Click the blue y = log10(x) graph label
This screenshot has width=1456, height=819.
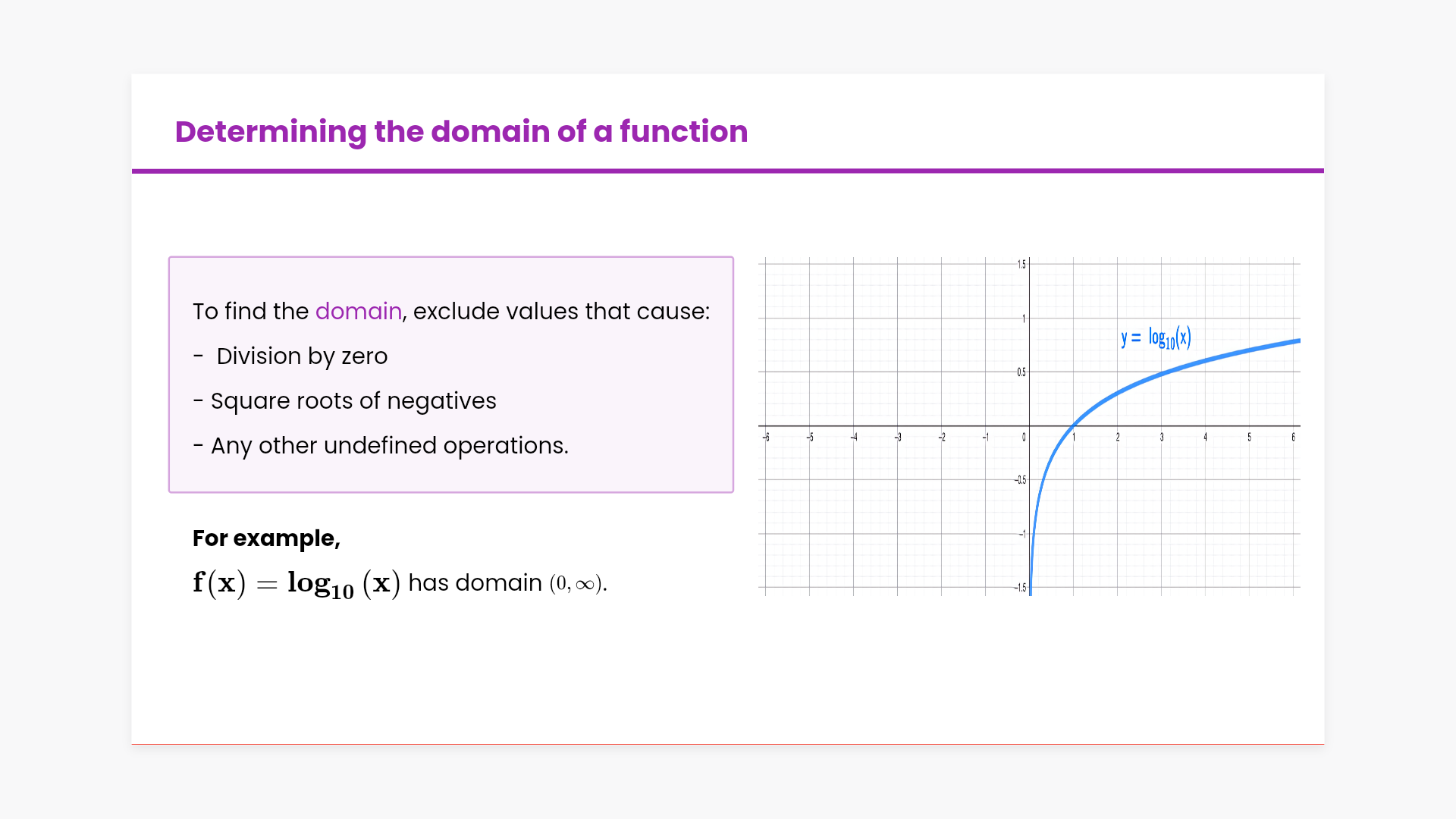pyautogui.click(x=1156, y=337)
